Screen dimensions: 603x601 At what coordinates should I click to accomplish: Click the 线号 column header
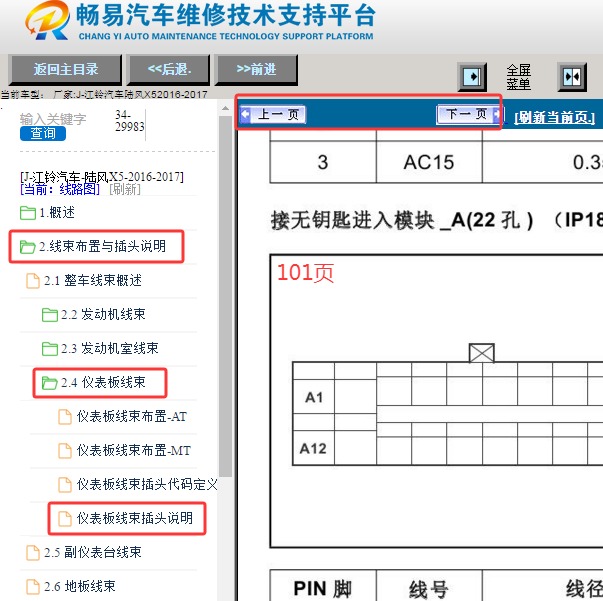pyautogui.click(x=429, y=588)
